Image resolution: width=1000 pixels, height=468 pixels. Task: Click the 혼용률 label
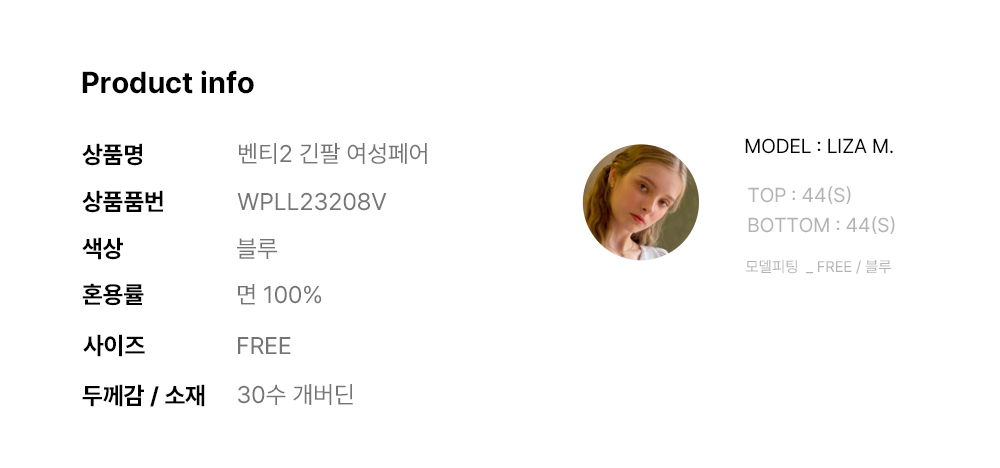click(113, 295)
